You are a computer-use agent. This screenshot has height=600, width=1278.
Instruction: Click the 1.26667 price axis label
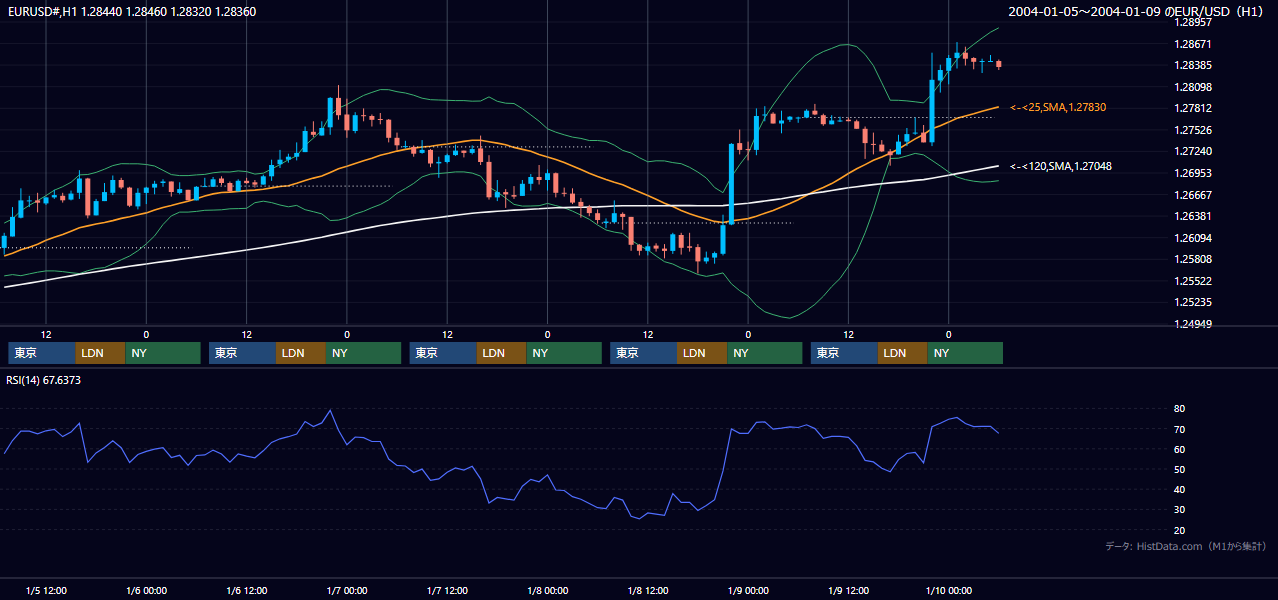(x=1193, y=195)
